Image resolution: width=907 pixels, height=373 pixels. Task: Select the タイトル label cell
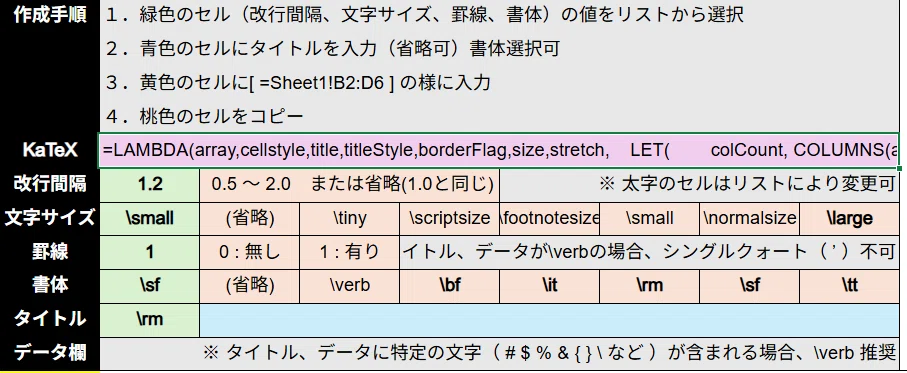click(x=50, y=319)
